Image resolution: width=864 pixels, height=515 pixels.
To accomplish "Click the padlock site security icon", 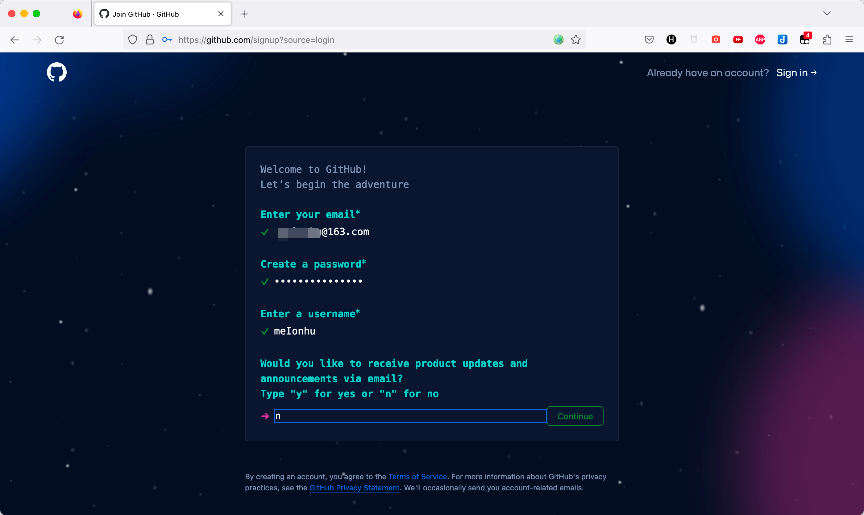I will pyautogui.click(x=149, y=40).
